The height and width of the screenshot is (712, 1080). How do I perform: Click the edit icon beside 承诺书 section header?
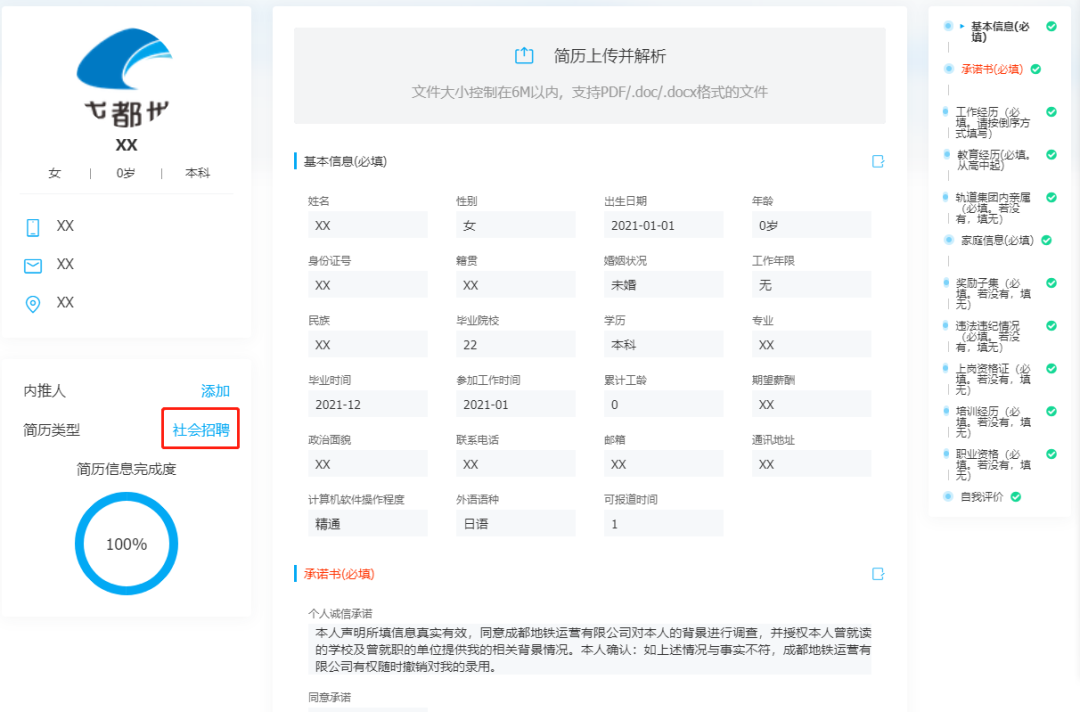click(x=877, y=573)
